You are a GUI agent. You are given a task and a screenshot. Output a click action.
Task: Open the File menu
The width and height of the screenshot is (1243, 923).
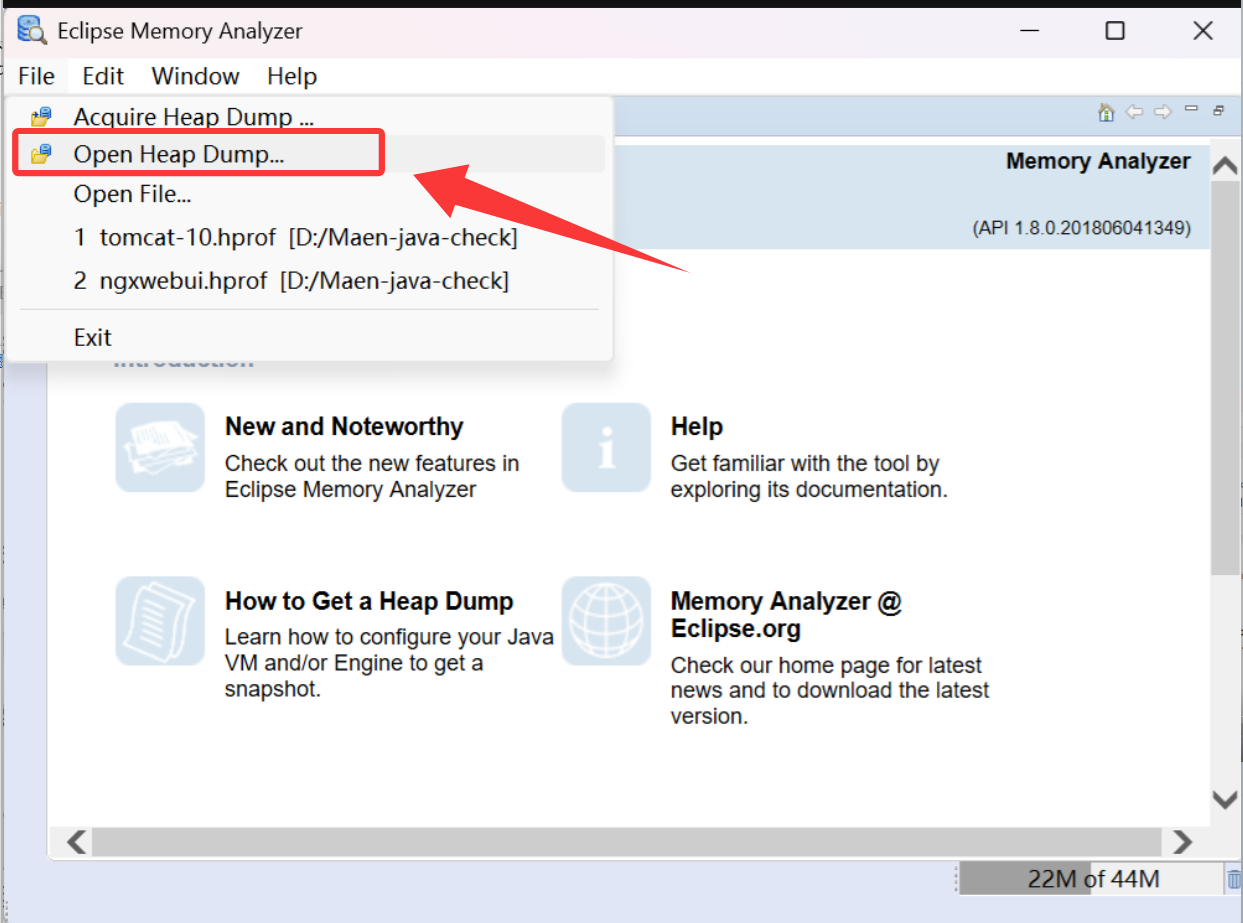[37, 76]
